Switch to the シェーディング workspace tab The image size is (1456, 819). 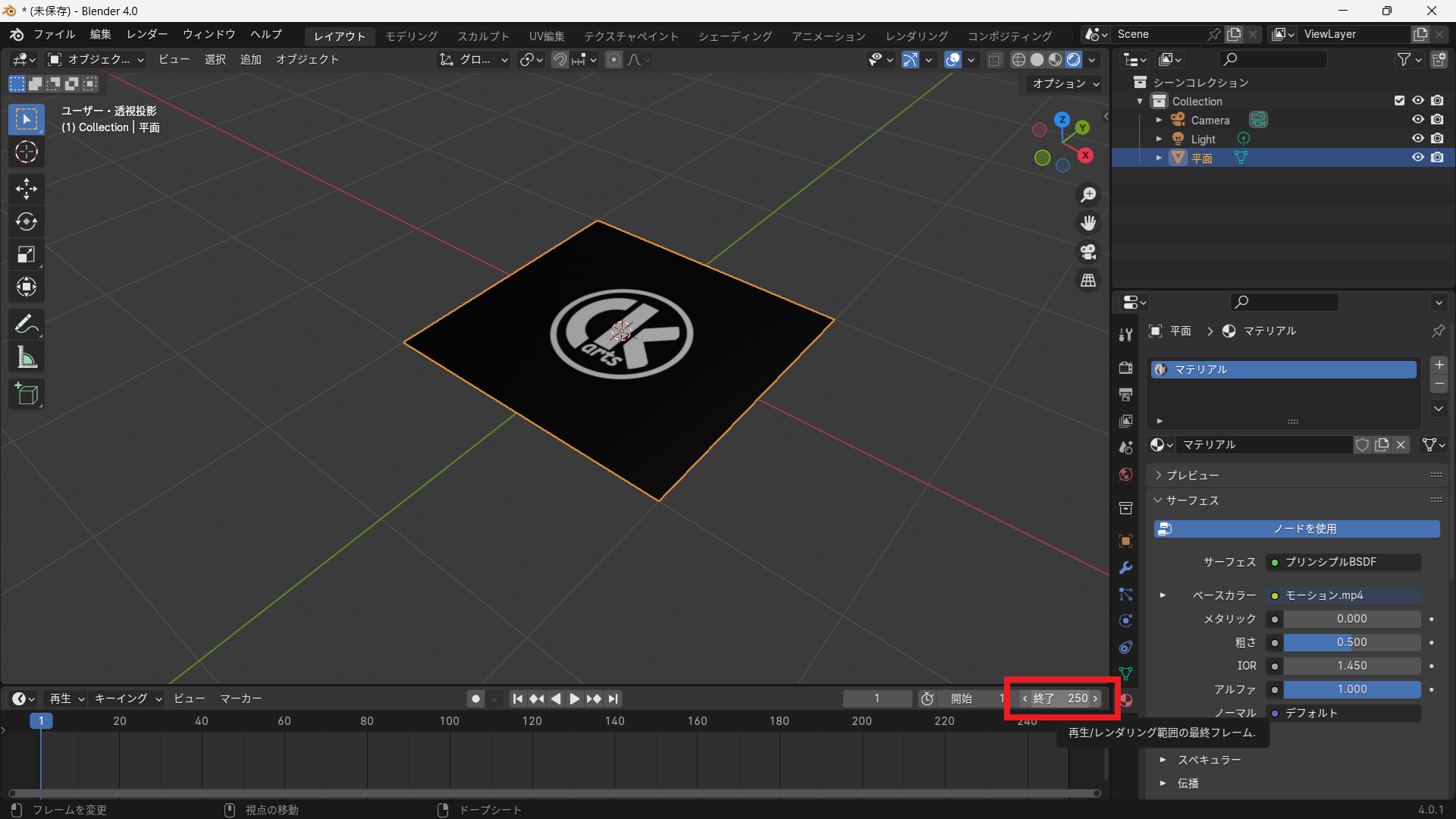735,36
